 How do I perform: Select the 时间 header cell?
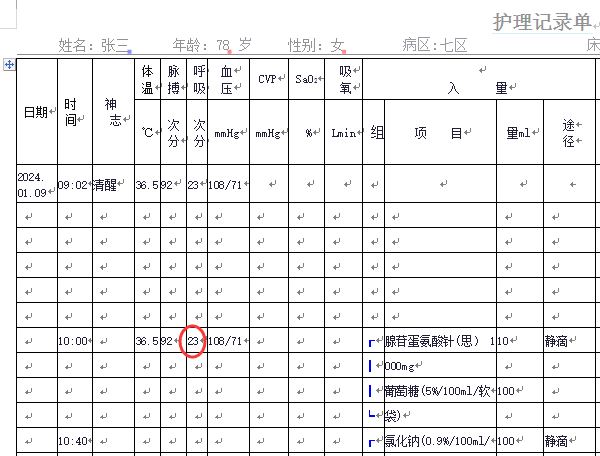(75, 112)
